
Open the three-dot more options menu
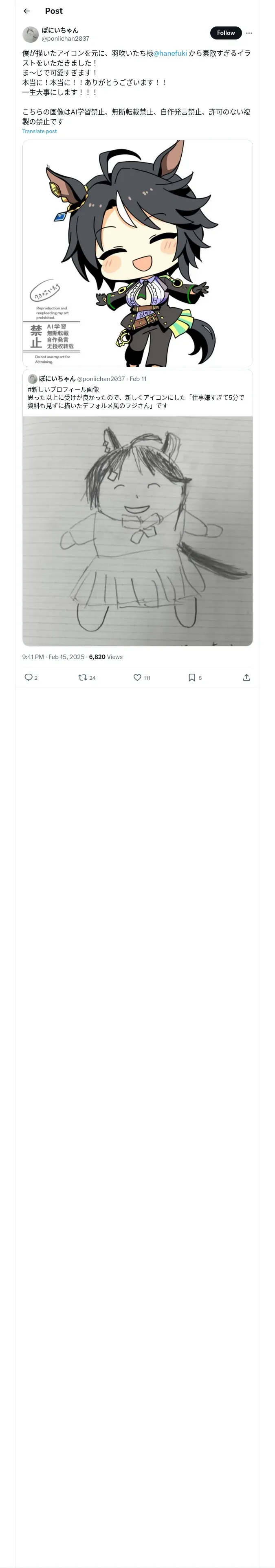click(x=249, y=33)
